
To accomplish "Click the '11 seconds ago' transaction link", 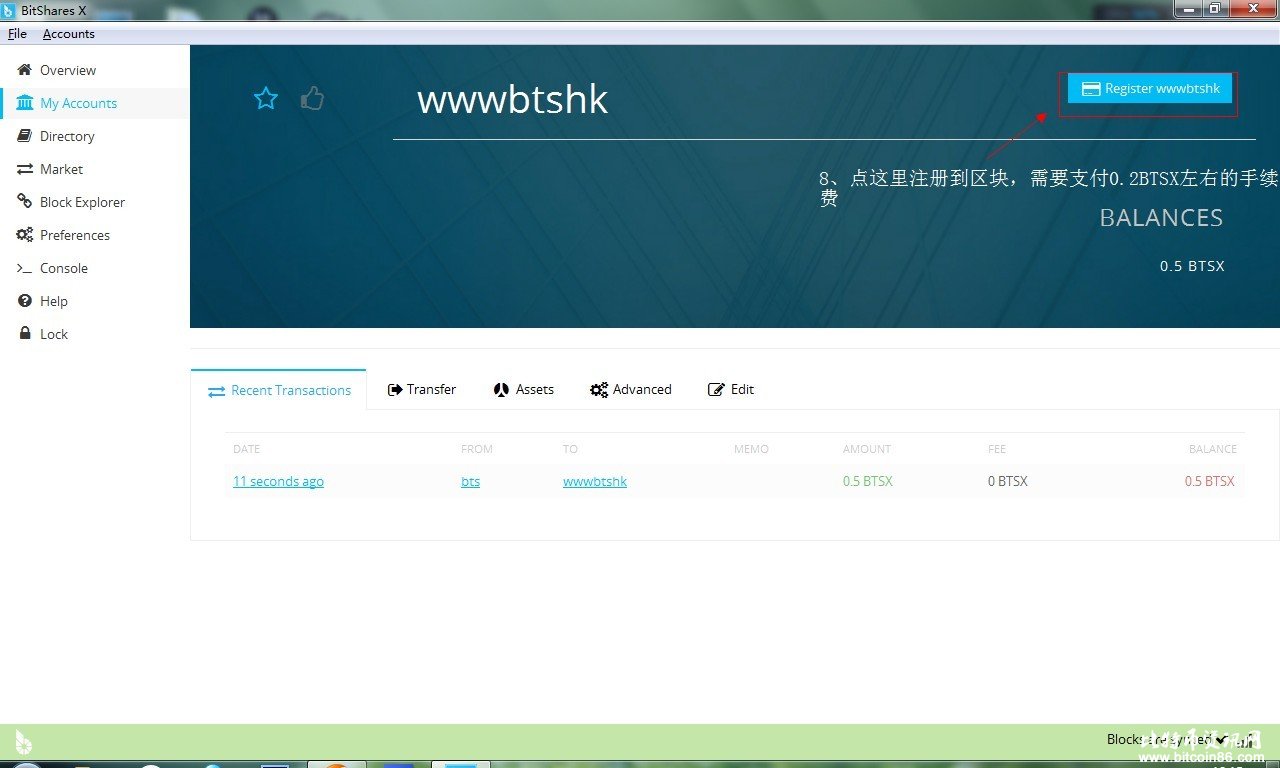I will pyautogui.click(x=278, y=481).
